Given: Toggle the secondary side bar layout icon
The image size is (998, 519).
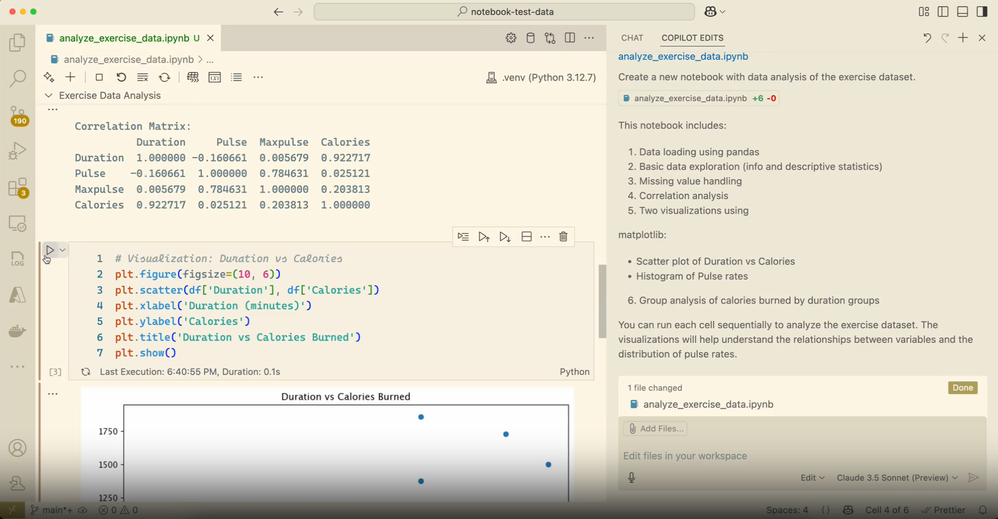Looking at the screenshot, I should (982, 11).
